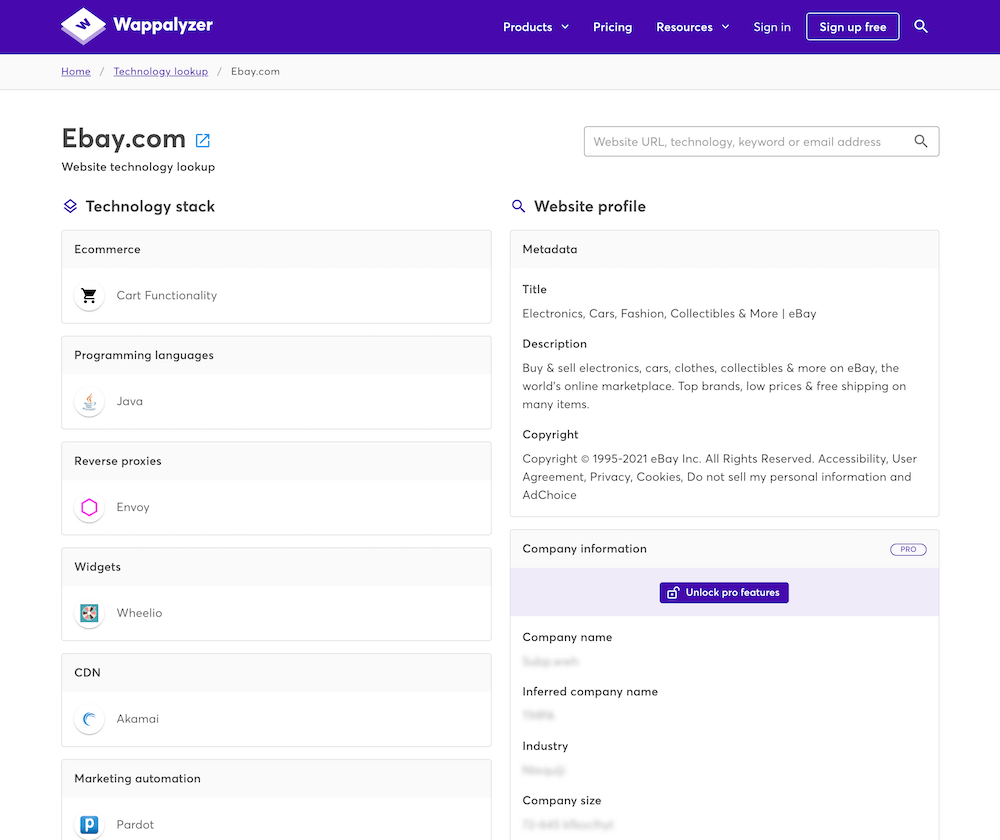Select the Cart Functionality cart icon
The height and width of the screenshot is (840, 1000).
(x=89, y=295)
